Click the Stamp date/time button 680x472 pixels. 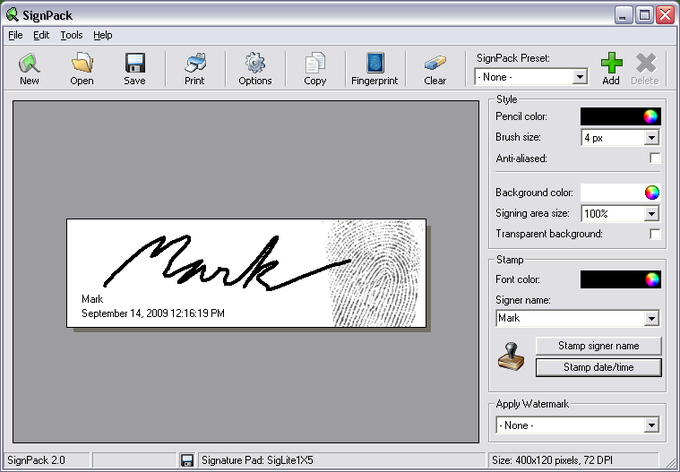[598, 367]
